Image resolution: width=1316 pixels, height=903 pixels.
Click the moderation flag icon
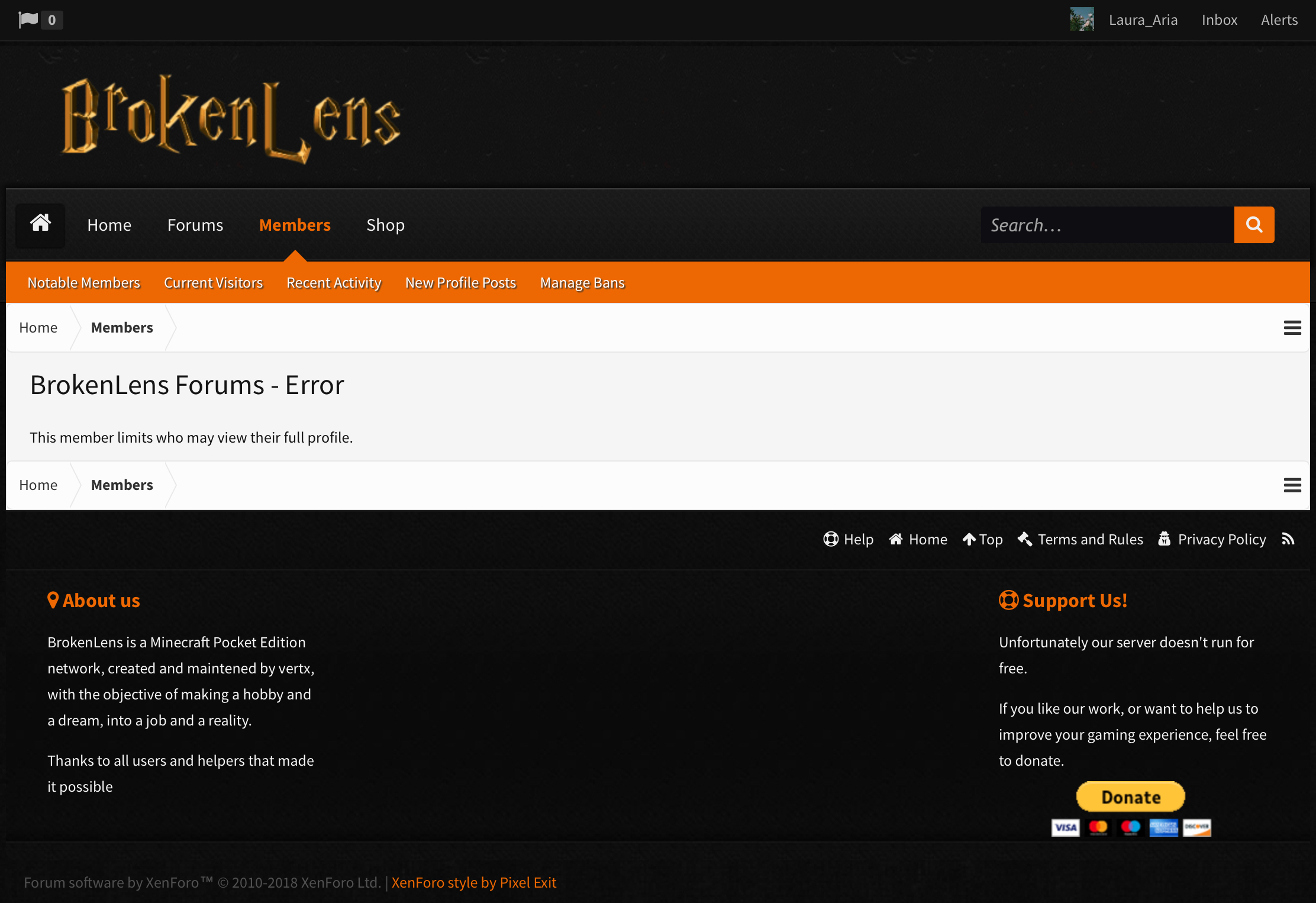coord(28,20)
